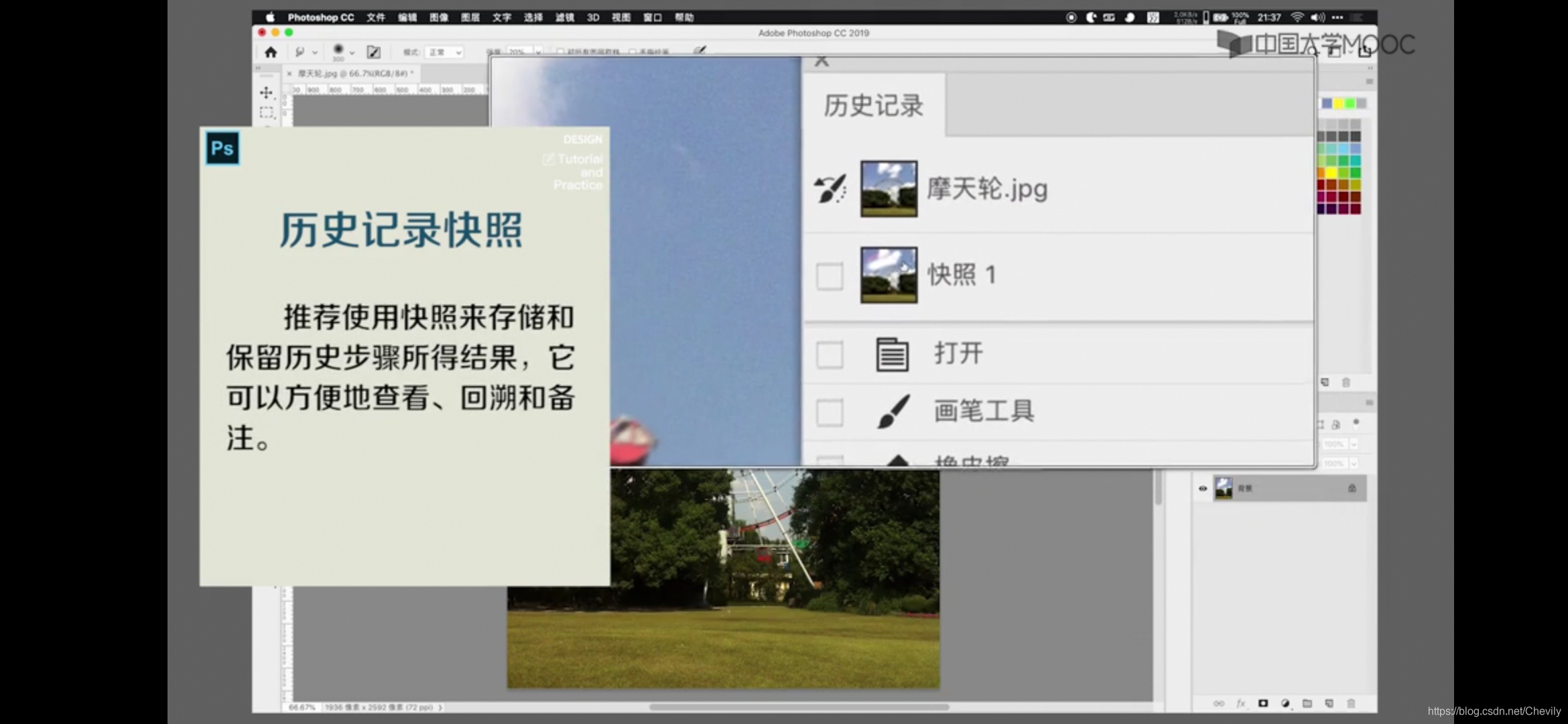Select the 快照 1 snapshot
1568x724 pixels.
(x=1059, y=276)
